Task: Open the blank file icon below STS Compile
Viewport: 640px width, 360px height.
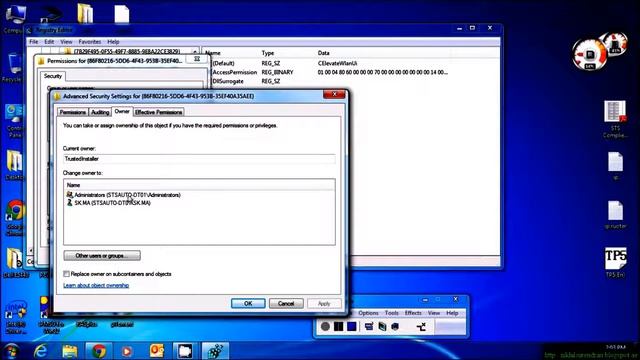Action: [x=615, y=165]
